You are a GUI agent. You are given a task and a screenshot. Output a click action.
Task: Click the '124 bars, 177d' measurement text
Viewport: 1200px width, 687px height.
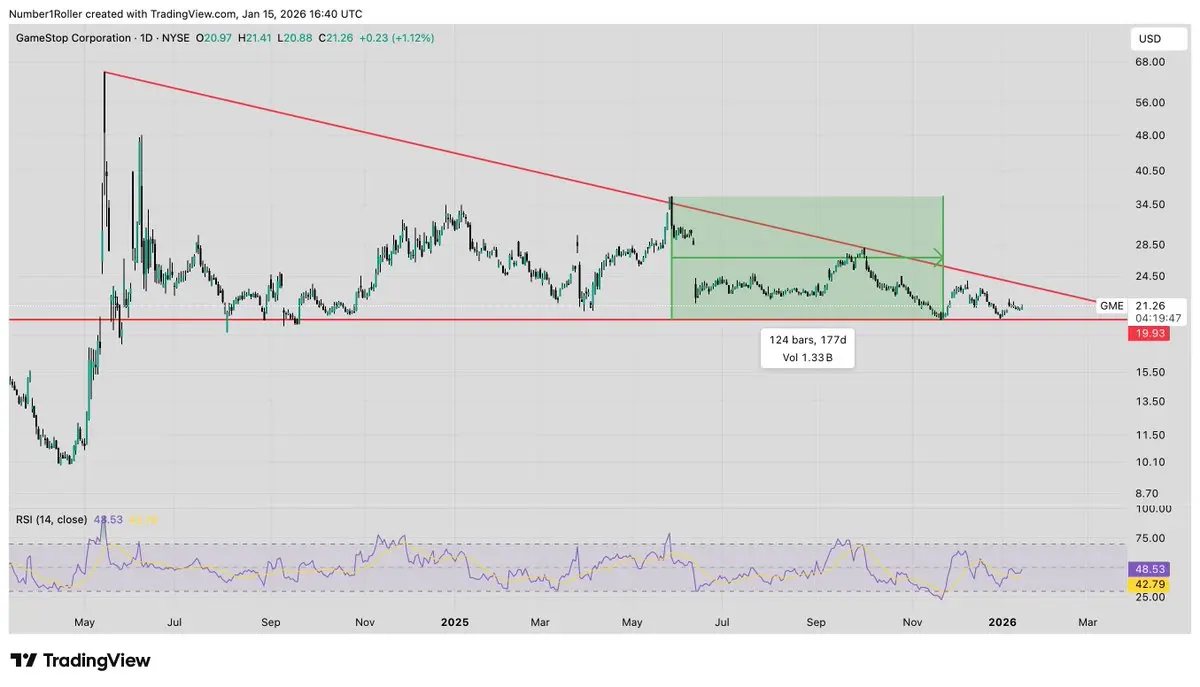pos(807,341)
